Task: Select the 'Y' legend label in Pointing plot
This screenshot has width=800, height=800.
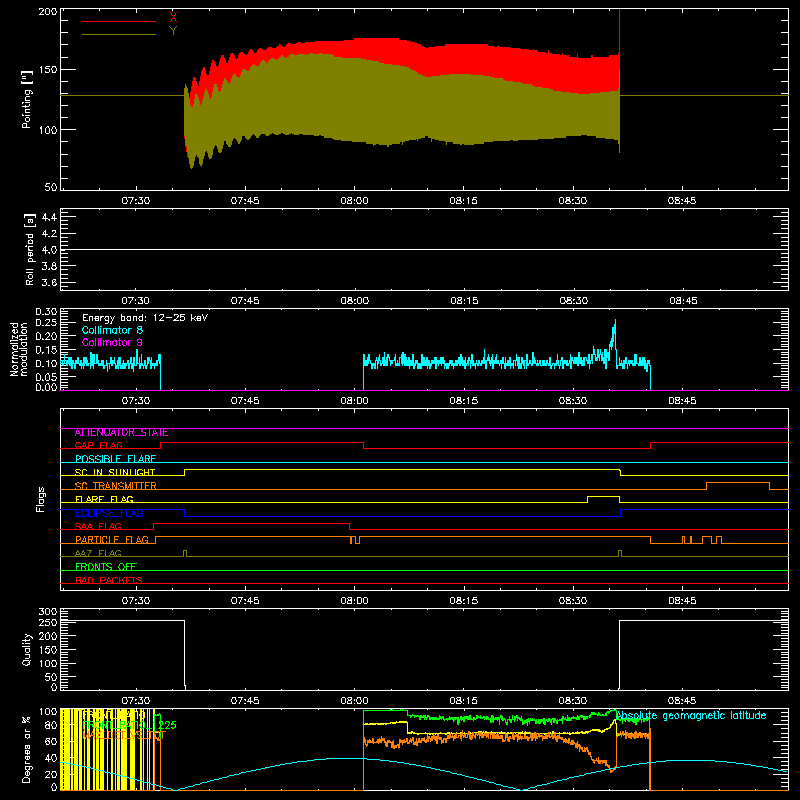Action: [x=173, y=31]
